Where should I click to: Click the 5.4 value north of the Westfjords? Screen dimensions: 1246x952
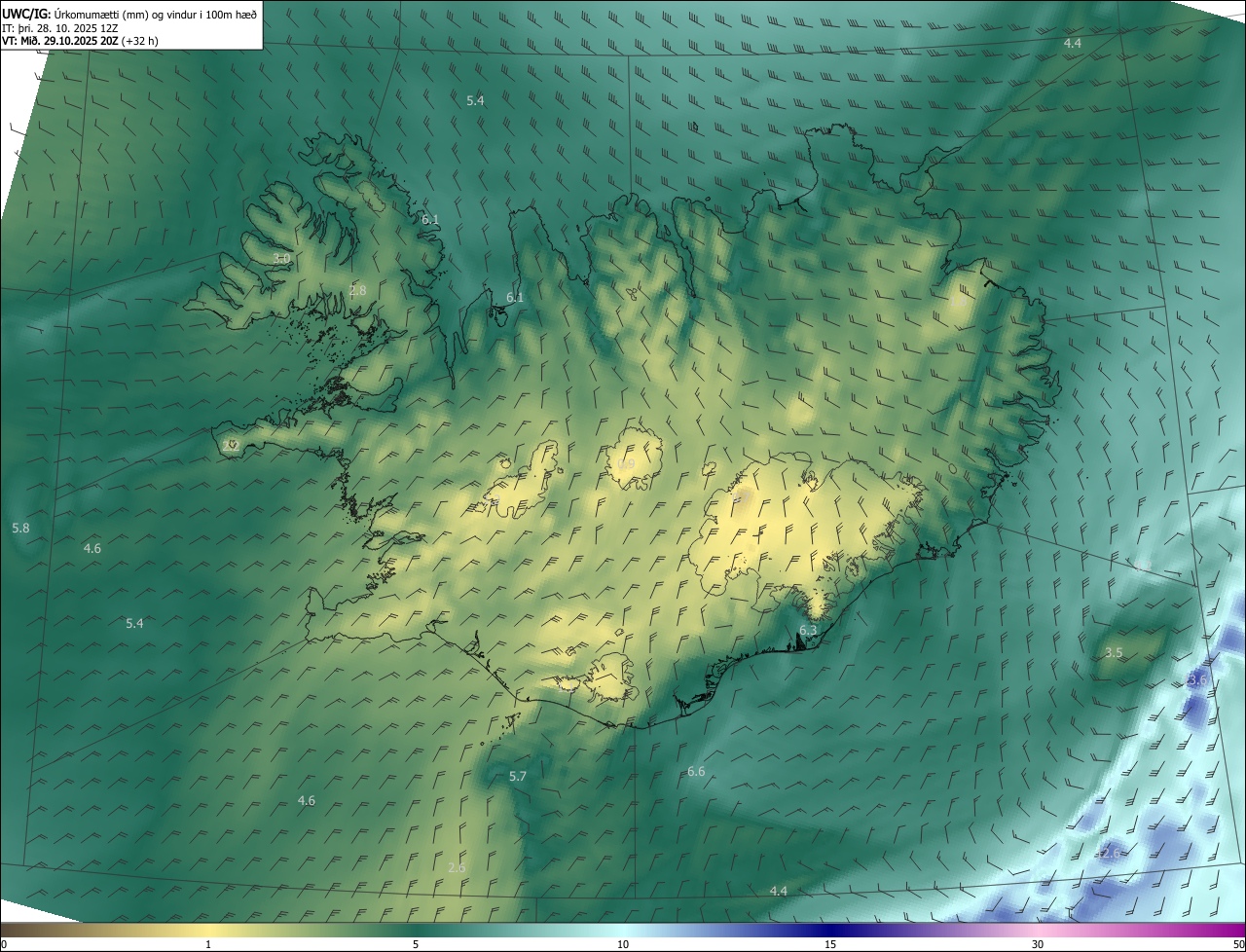(475, 100)
